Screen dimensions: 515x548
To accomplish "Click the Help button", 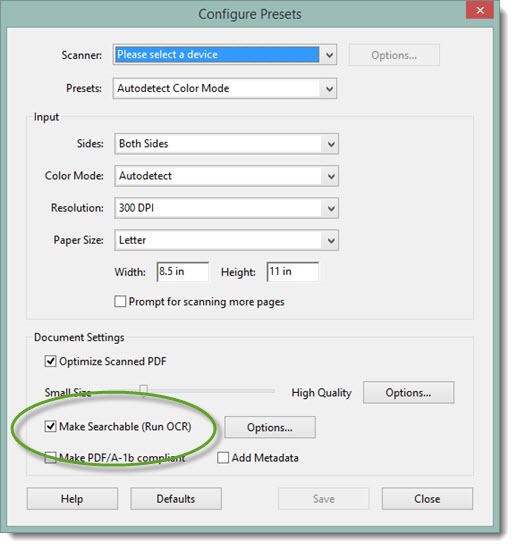I will tap(72, 499).
